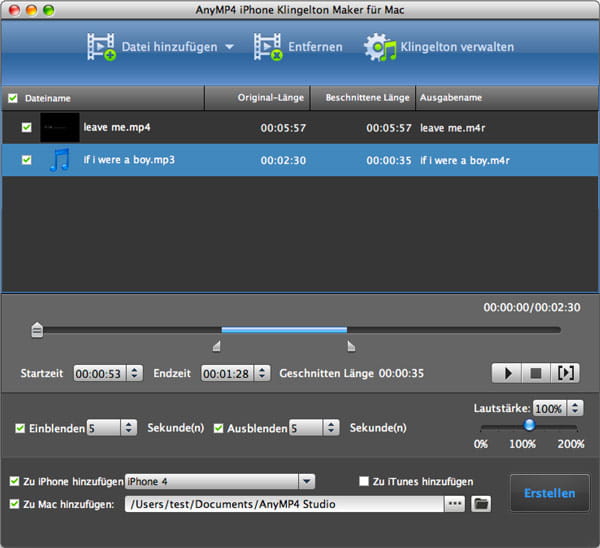Click the Startzeit stepper arrows

(135, 373)
